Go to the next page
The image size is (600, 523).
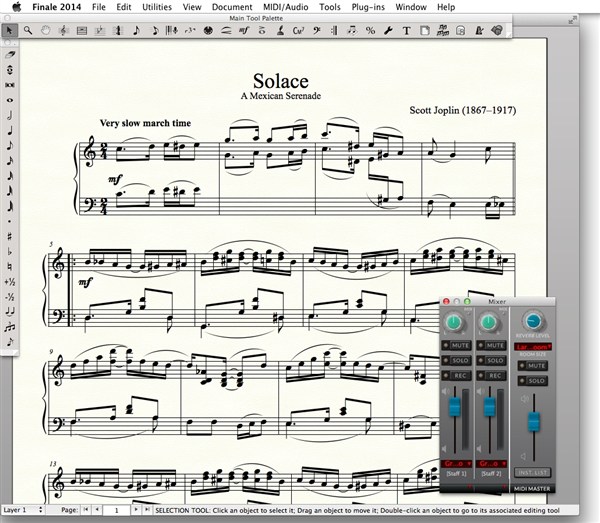tap(136, 510)
